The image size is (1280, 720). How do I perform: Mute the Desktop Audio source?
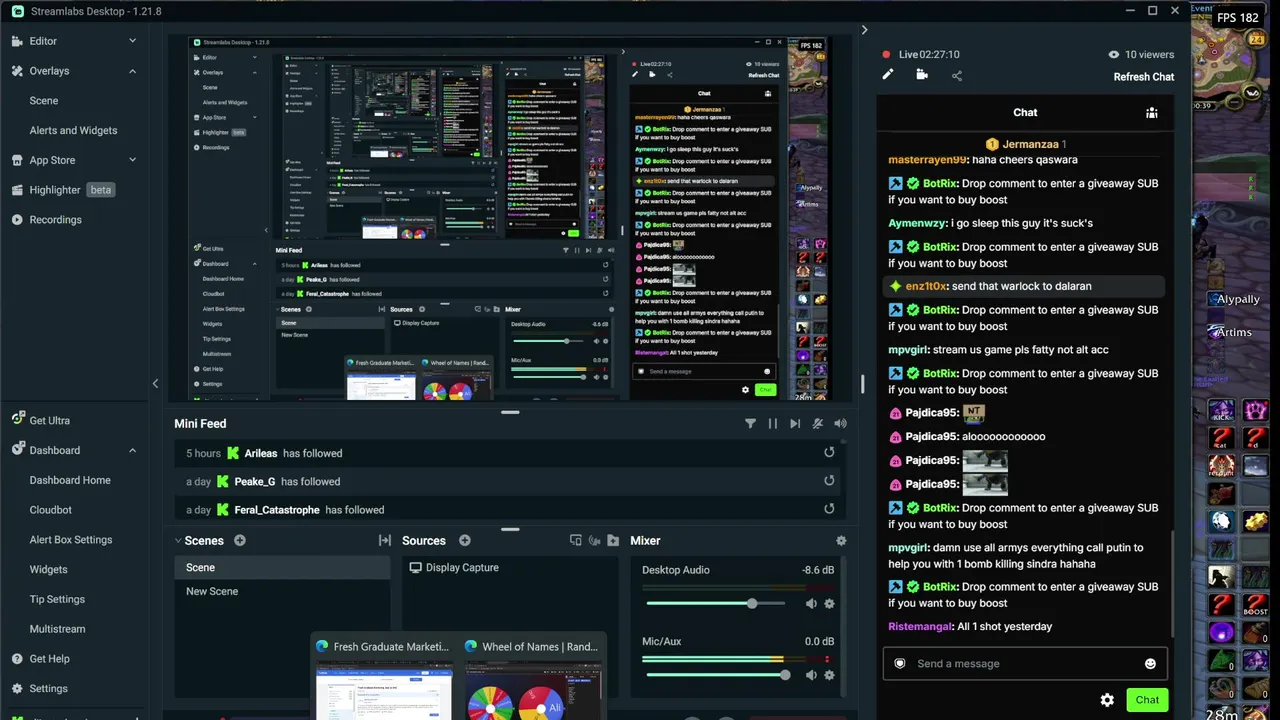811,604
